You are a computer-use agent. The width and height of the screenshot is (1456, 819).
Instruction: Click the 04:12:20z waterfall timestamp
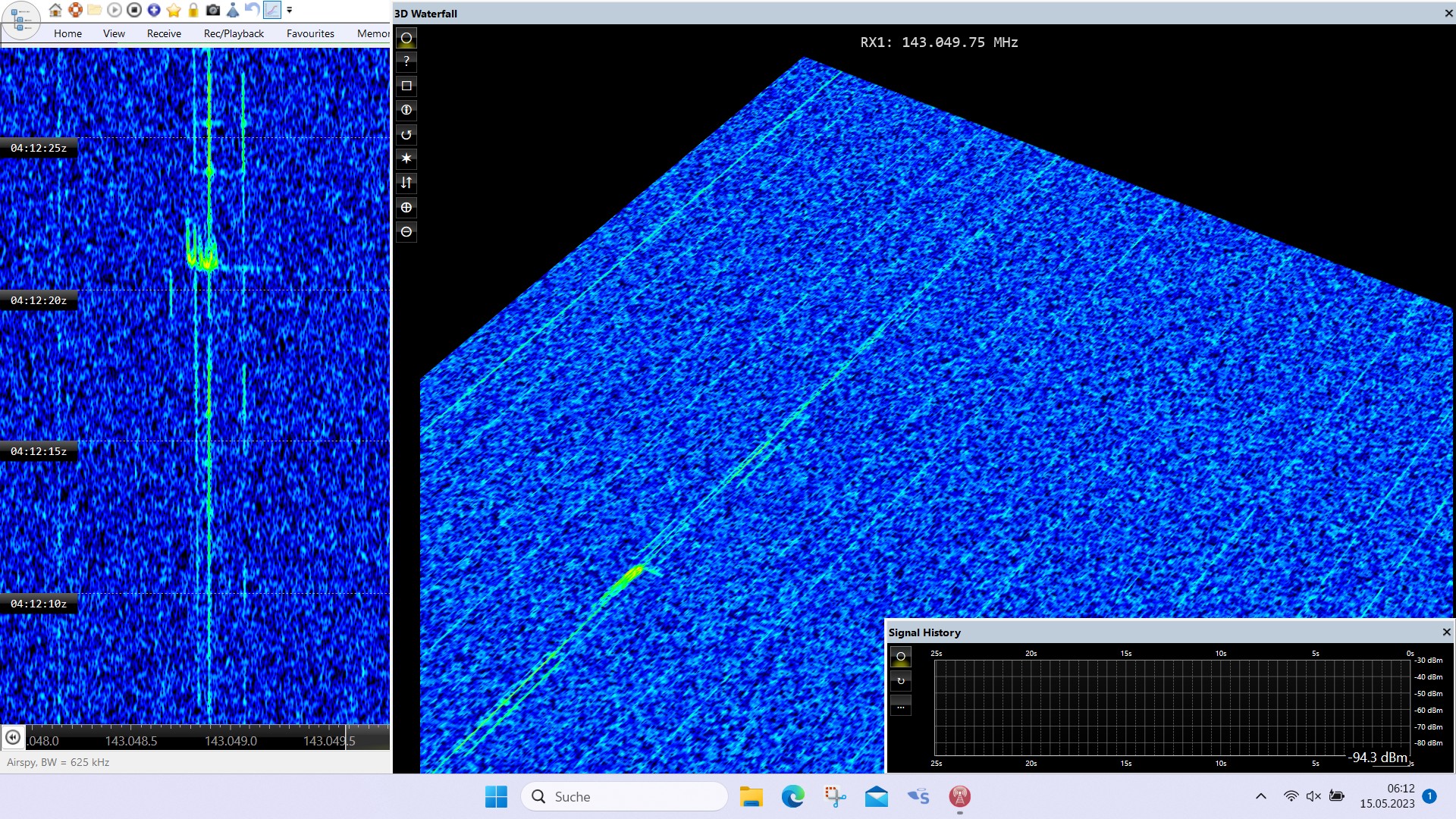[x=39, y=300]
